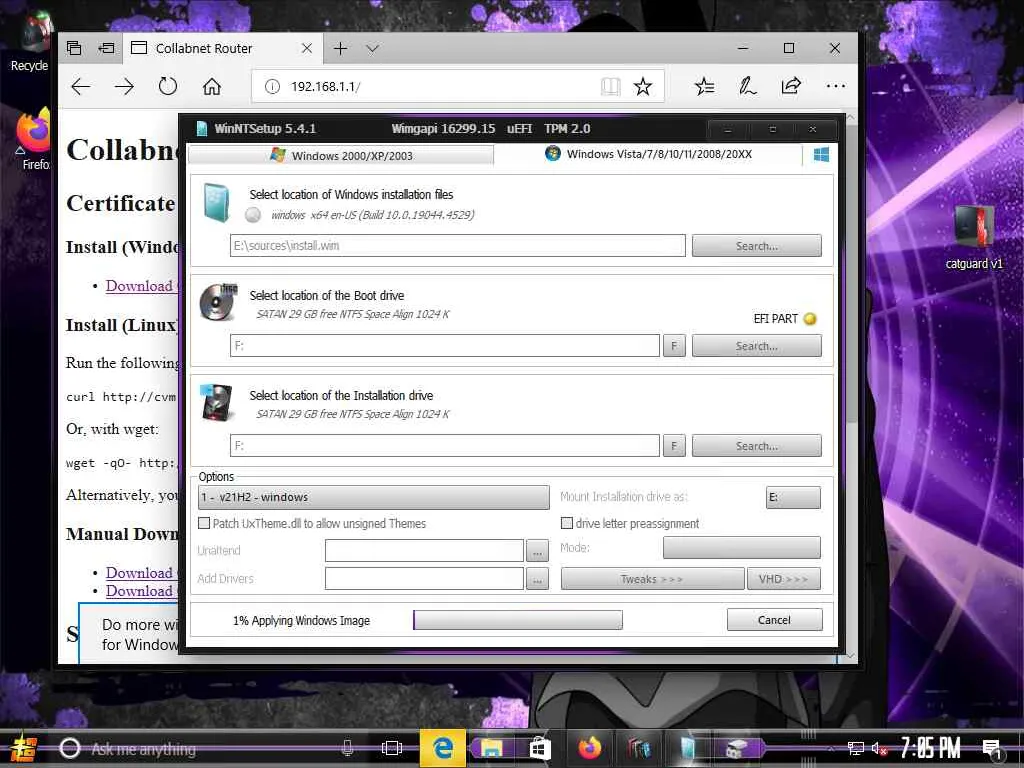Enable drive letter preassignment checkbox

(x=567, y=523)
